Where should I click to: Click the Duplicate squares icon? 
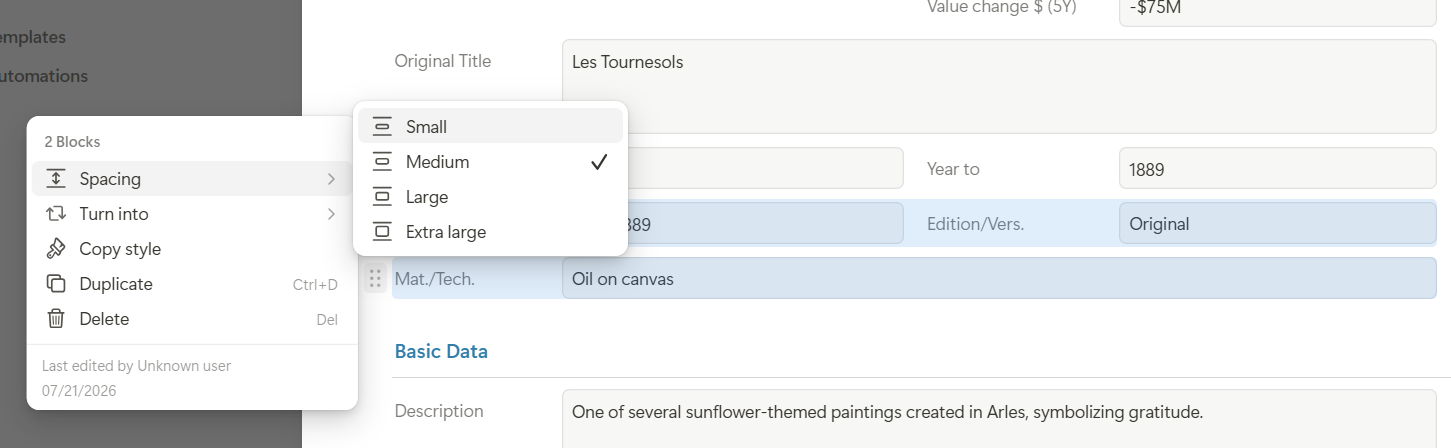[56, 284]
